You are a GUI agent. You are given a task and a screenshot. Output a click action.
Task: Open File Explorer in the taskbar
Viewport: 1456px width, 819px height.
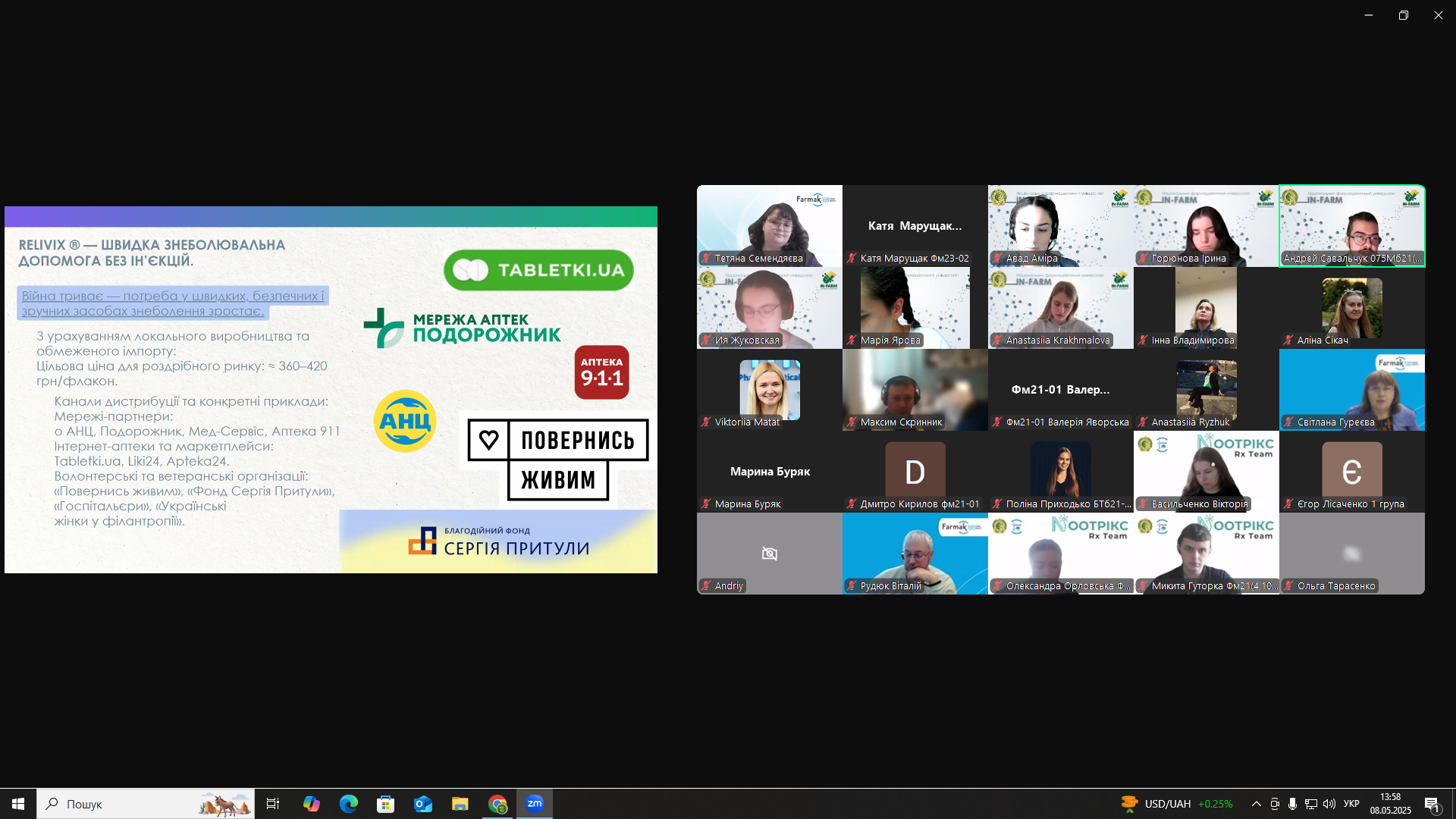(460, 804)
